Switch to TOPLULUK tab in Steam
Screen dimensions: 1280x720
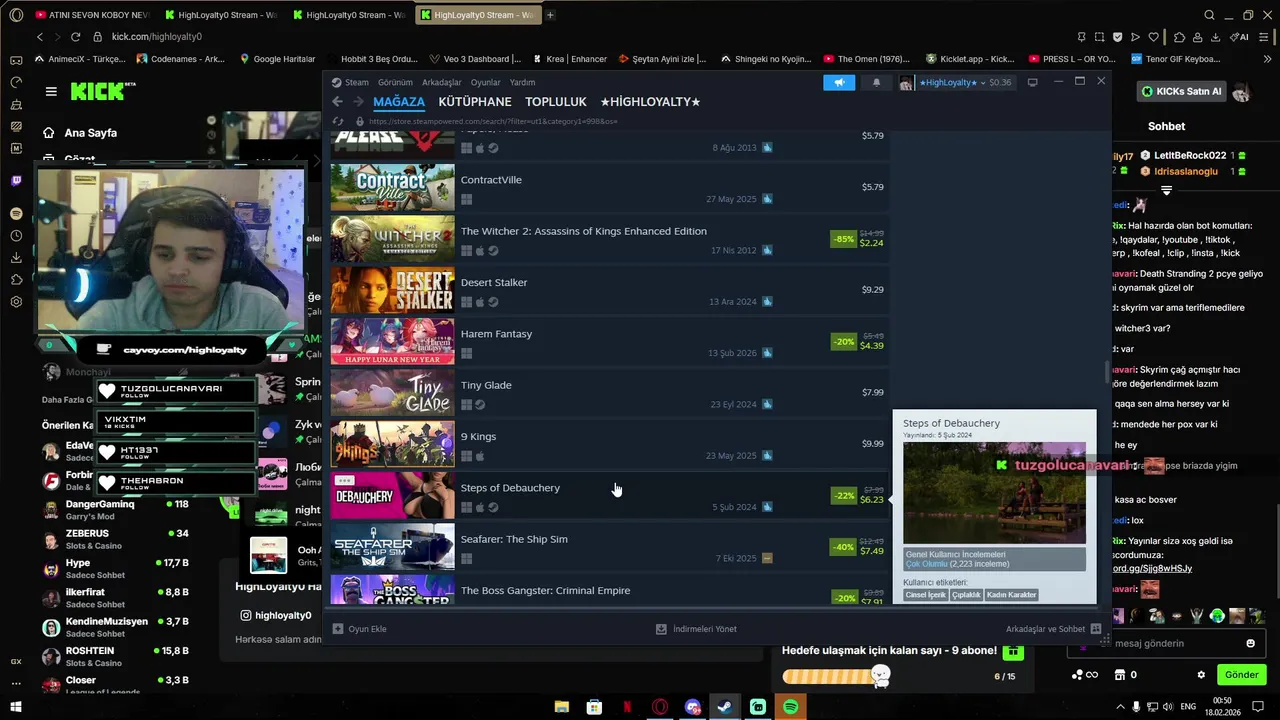pos(556,102)
